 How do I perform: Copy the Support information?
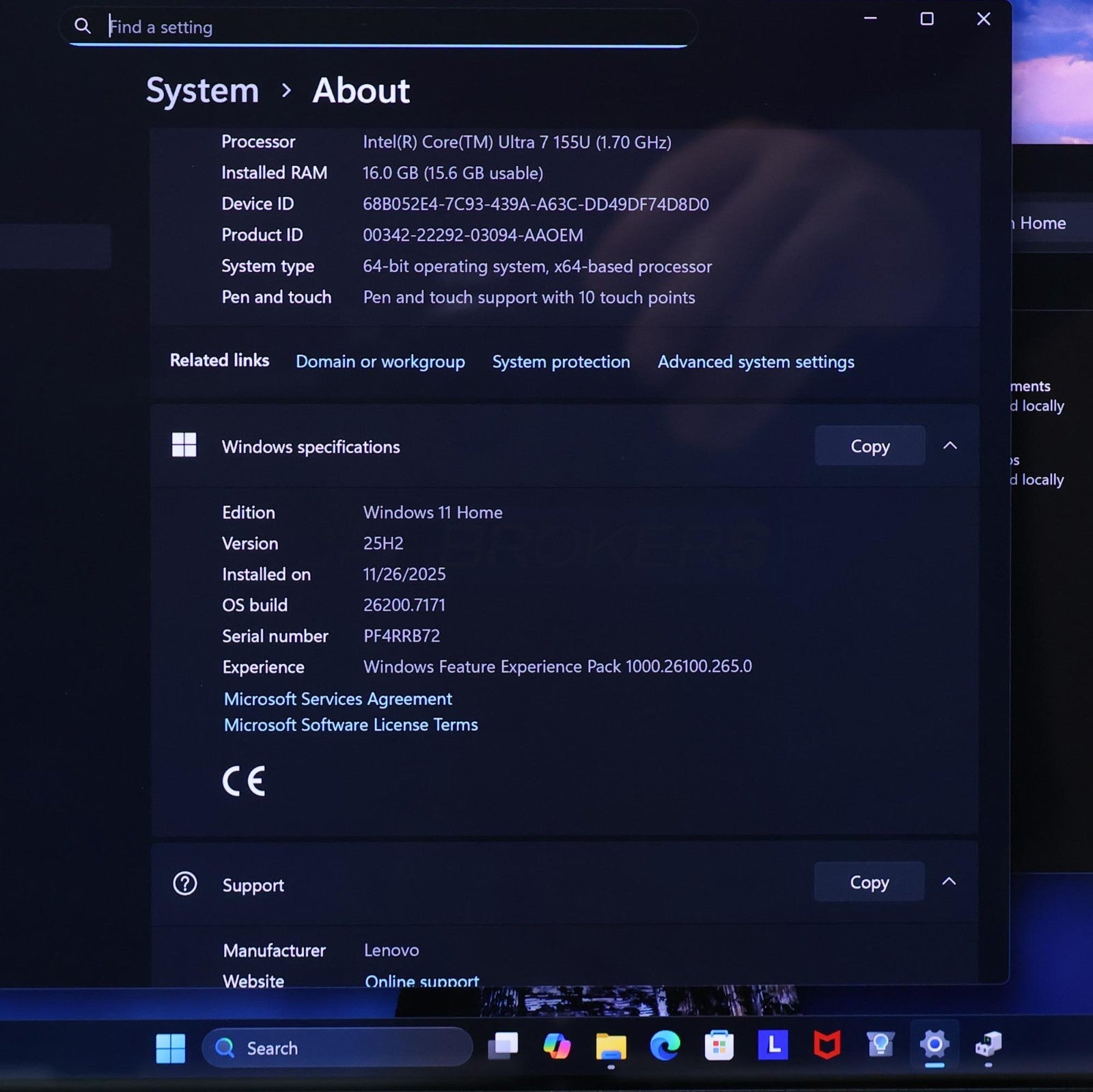click(x=869, y=882)
